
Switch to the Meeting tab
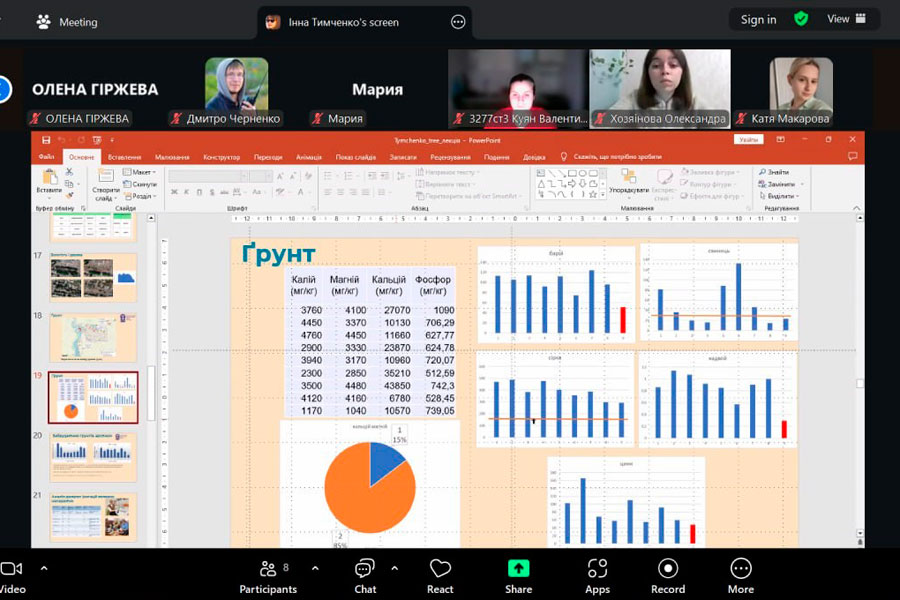tap(68, 22)
